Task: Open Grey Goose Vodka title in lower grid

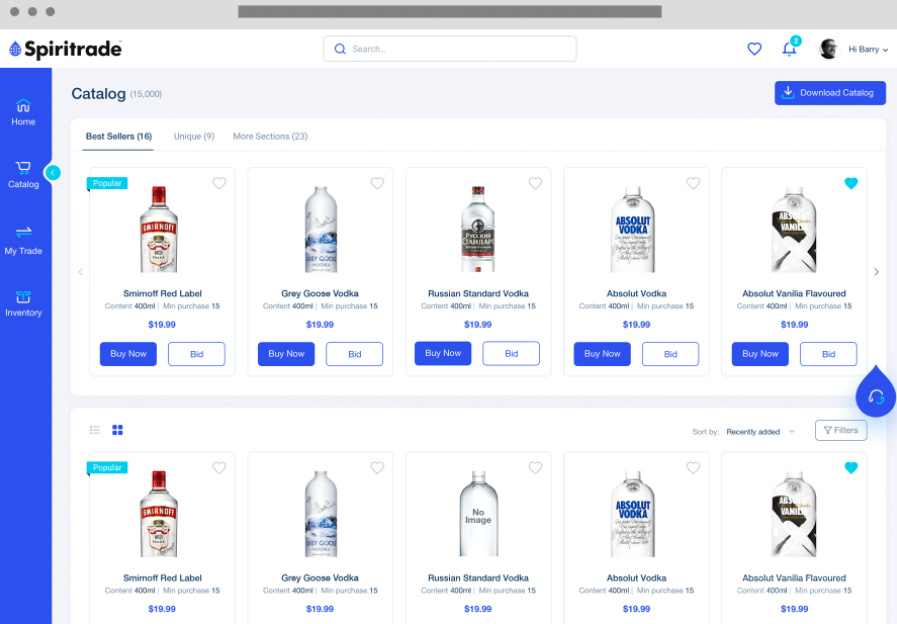Action: (320, 578)
